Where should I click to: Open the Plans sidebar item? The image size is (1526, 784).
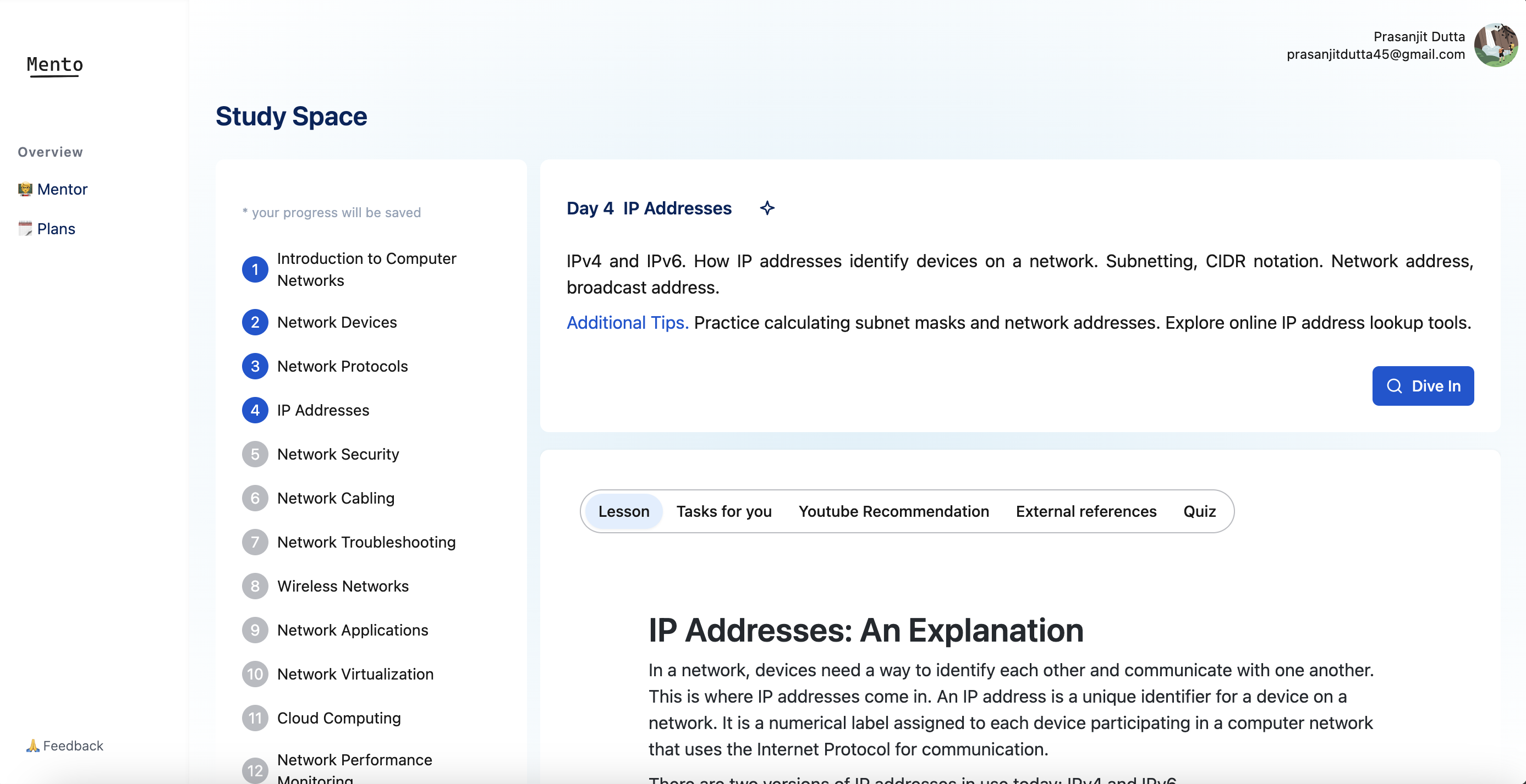point(56,229)
